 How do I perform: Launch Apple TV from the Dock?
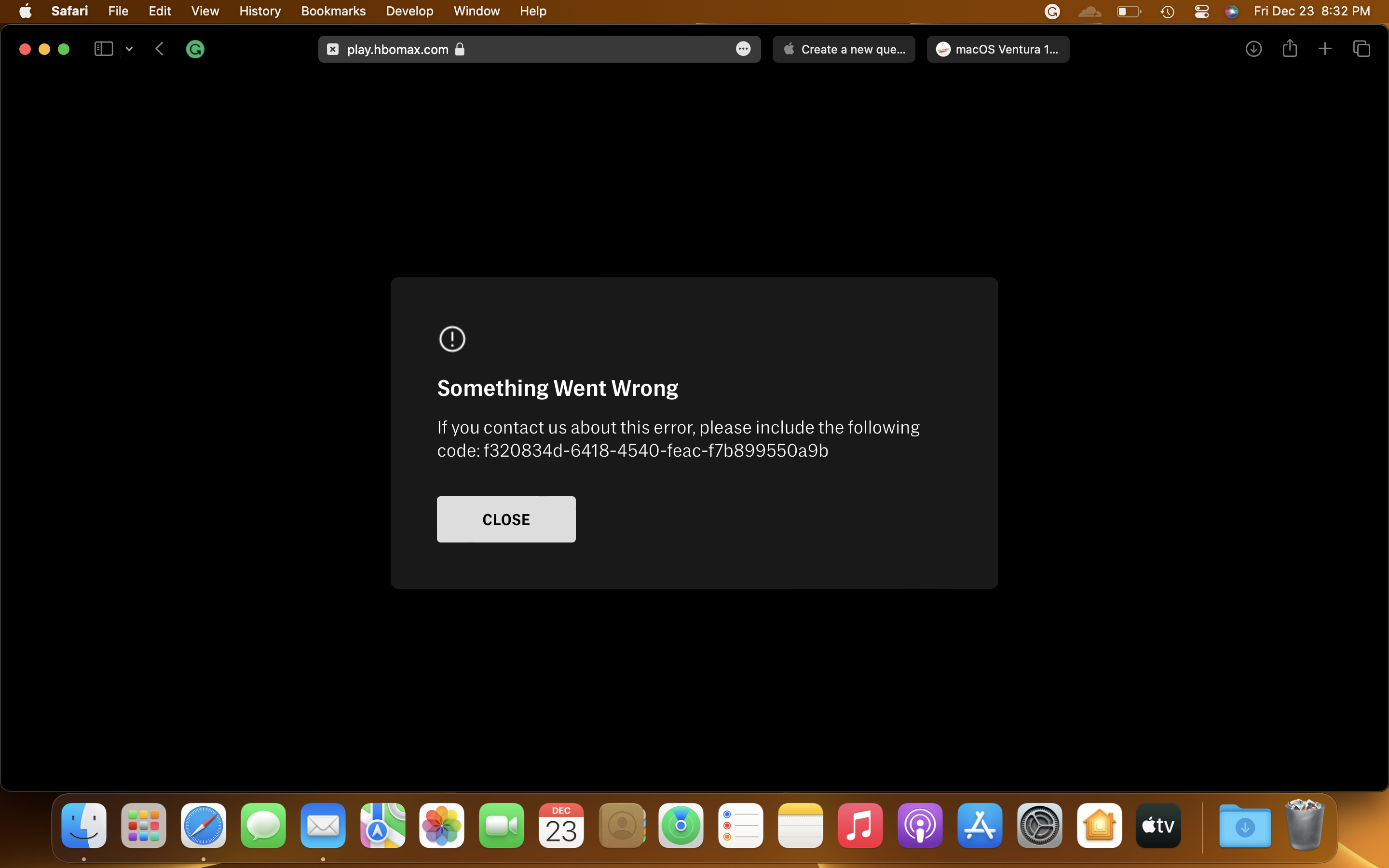(x=1158, y=826)
